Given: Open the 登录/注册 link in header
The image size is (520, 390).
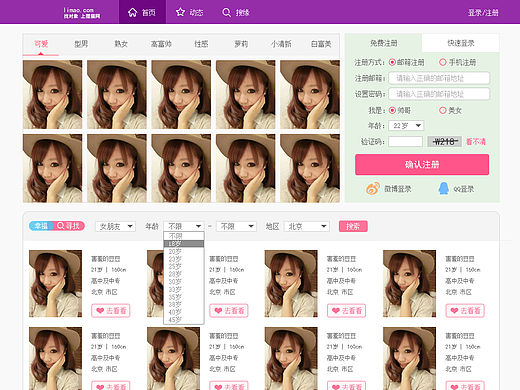Looking at the screenshot, I should click(483, 13).
